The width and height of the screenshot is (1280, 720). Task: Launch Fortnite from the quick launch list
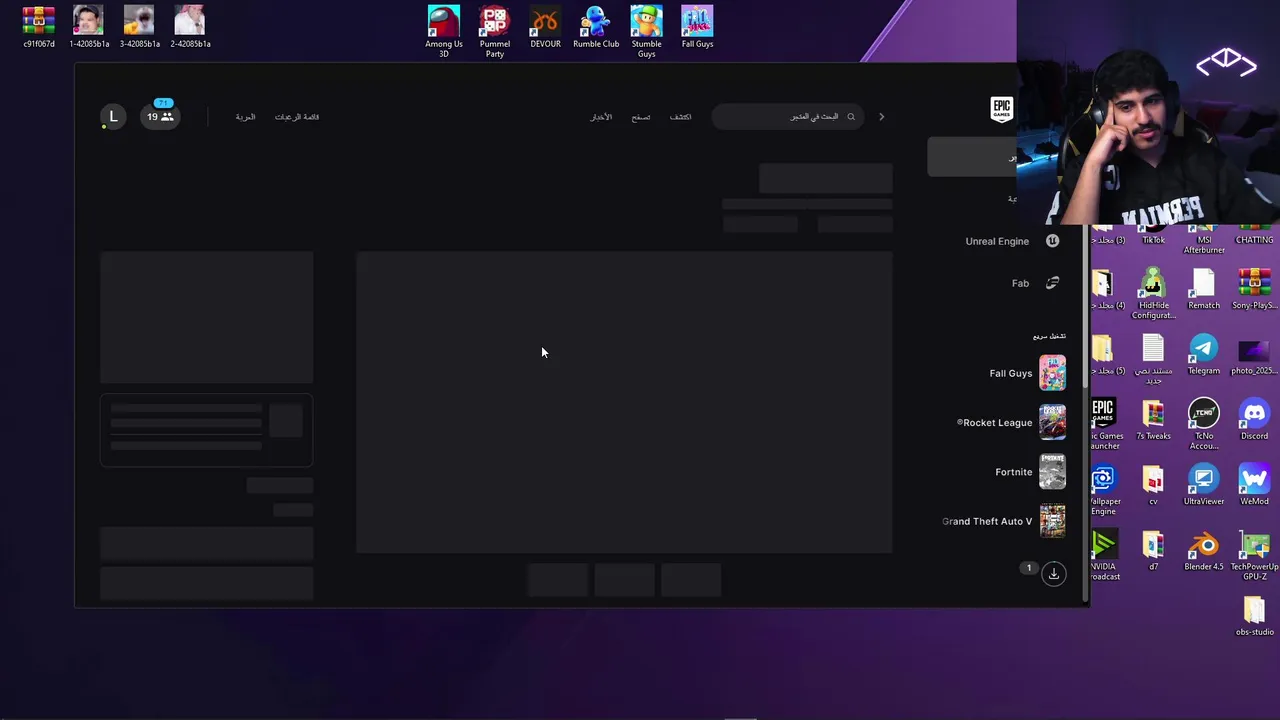pyautogui.click(x=1030, y=472)
